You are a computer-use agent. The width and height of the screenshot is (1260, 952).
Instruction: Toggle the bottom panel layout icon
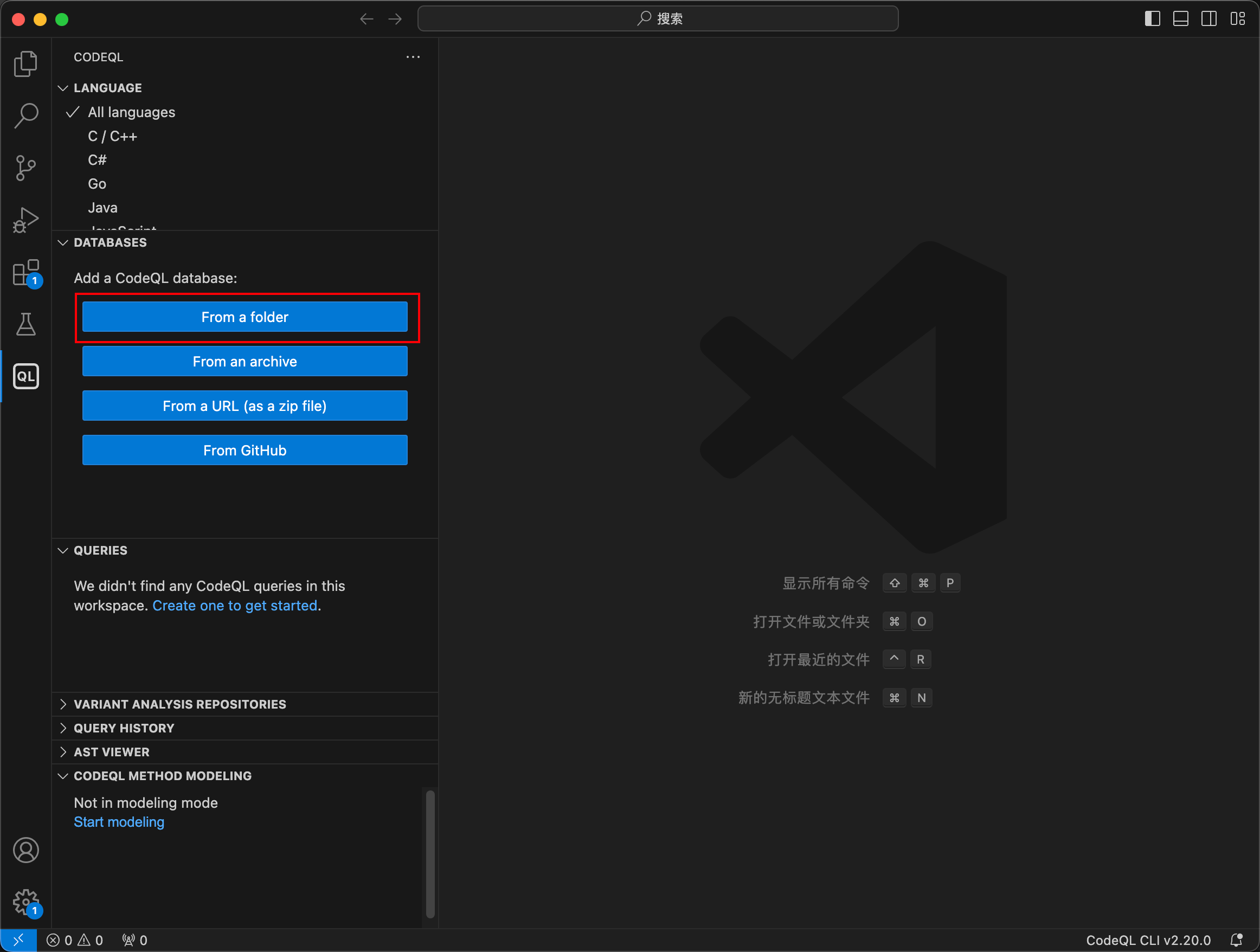pyautogui.click(x=1180, y=19)
